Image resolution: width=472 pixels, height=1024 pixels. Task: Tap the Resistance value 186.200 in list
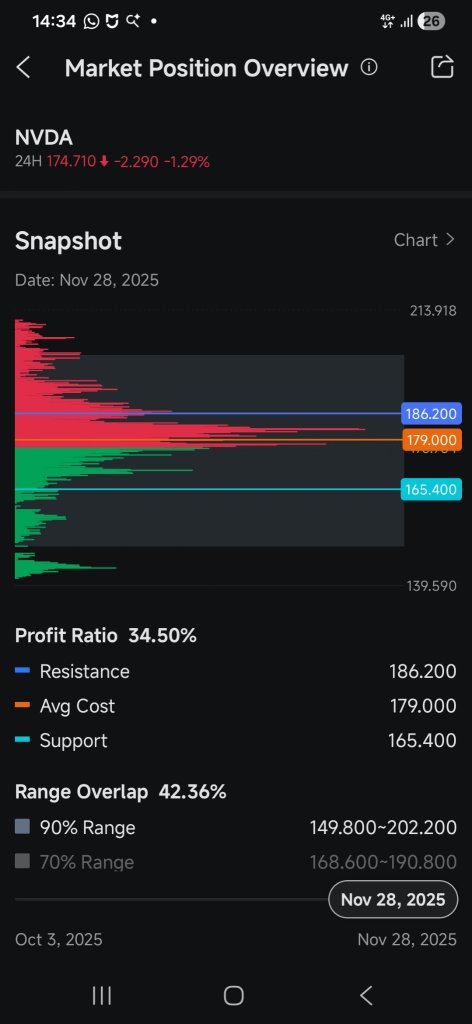[x=422, y=671]
